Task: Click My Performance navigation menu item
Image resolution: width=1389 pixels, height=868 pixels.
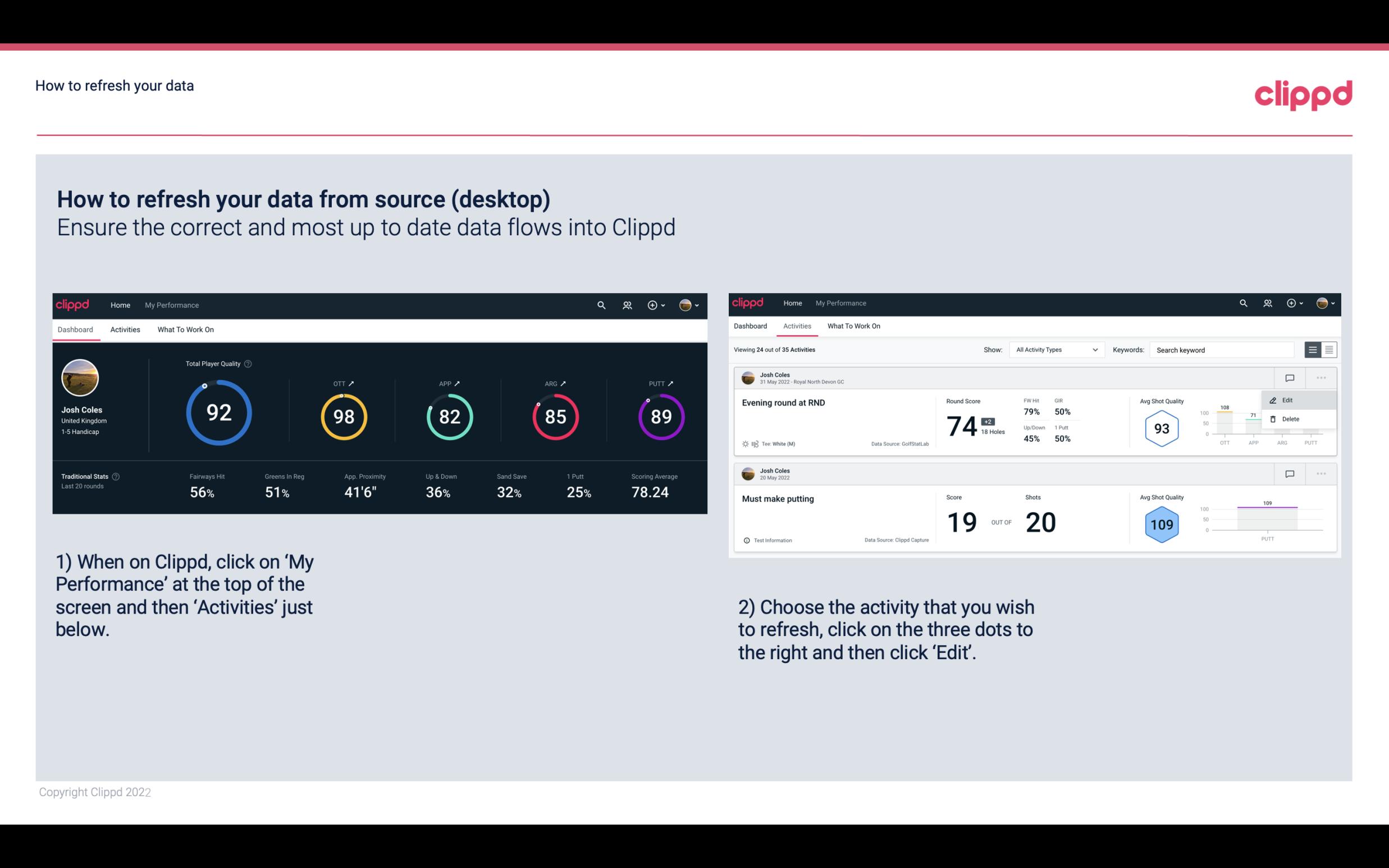Action: point(171,304)
